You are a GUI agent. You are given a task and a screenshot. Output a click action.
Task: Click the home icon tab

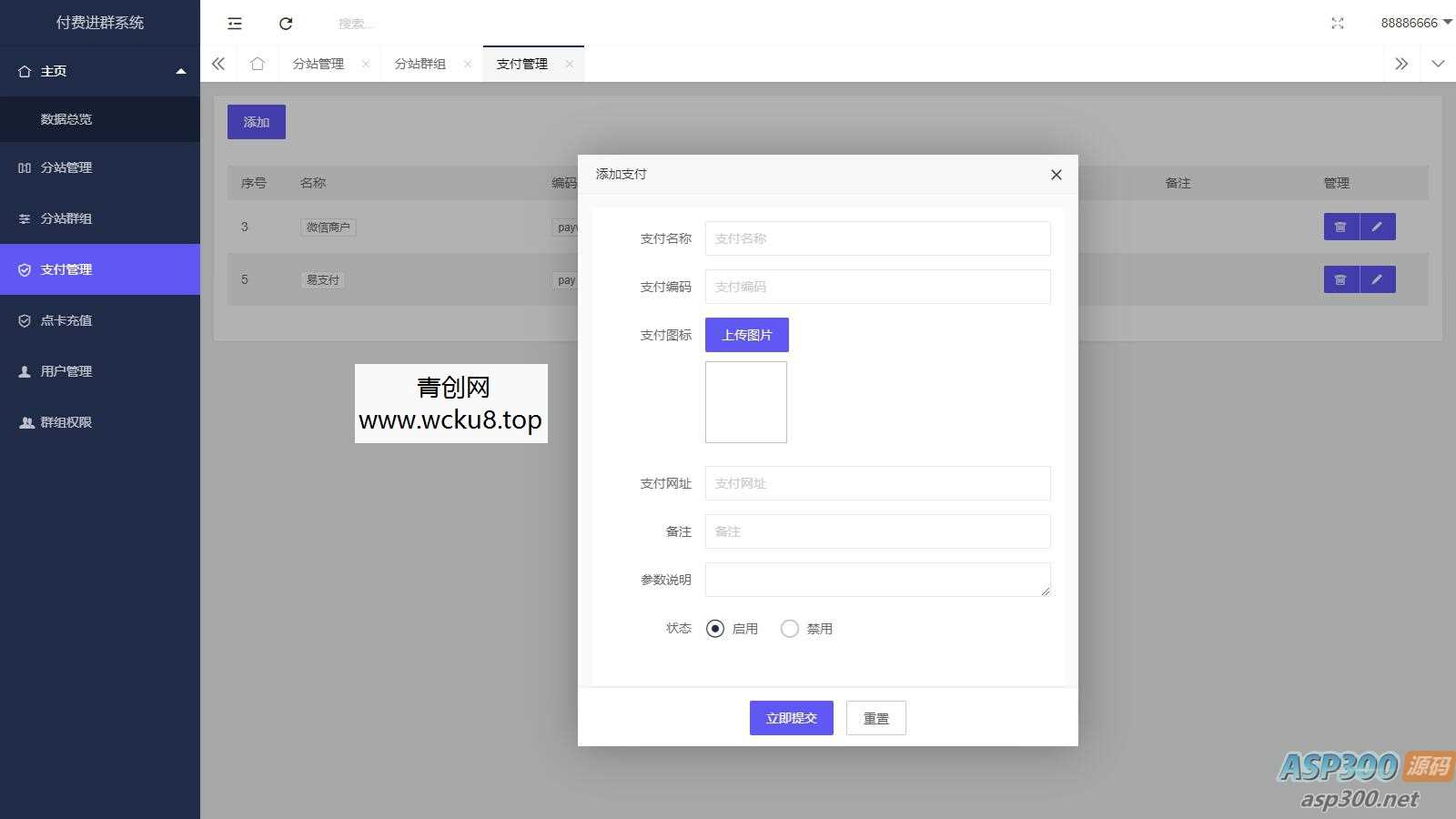(258, 64)
